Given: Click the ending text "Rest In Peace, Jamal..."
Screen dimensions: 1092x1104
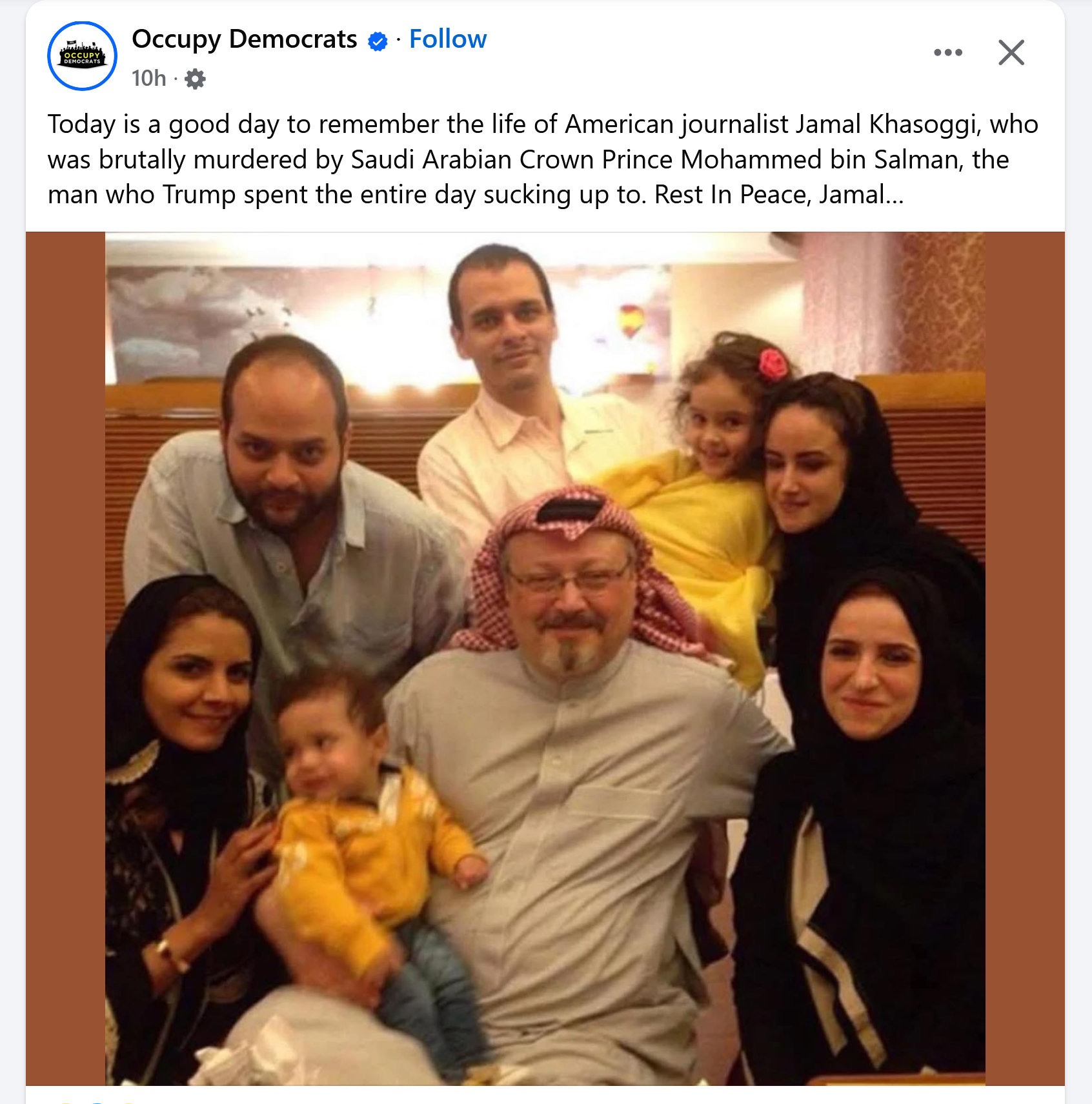Looking at the screenshot, I should 779,194.
